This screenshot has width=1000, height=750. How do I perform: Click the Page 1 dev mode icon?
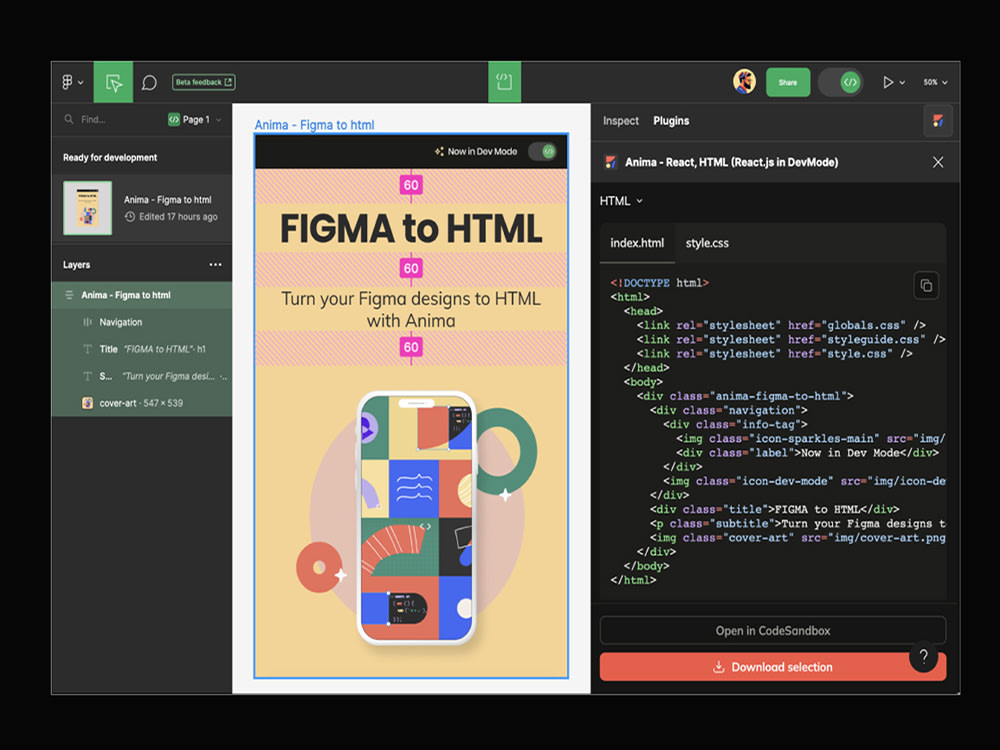pos(173,119)
